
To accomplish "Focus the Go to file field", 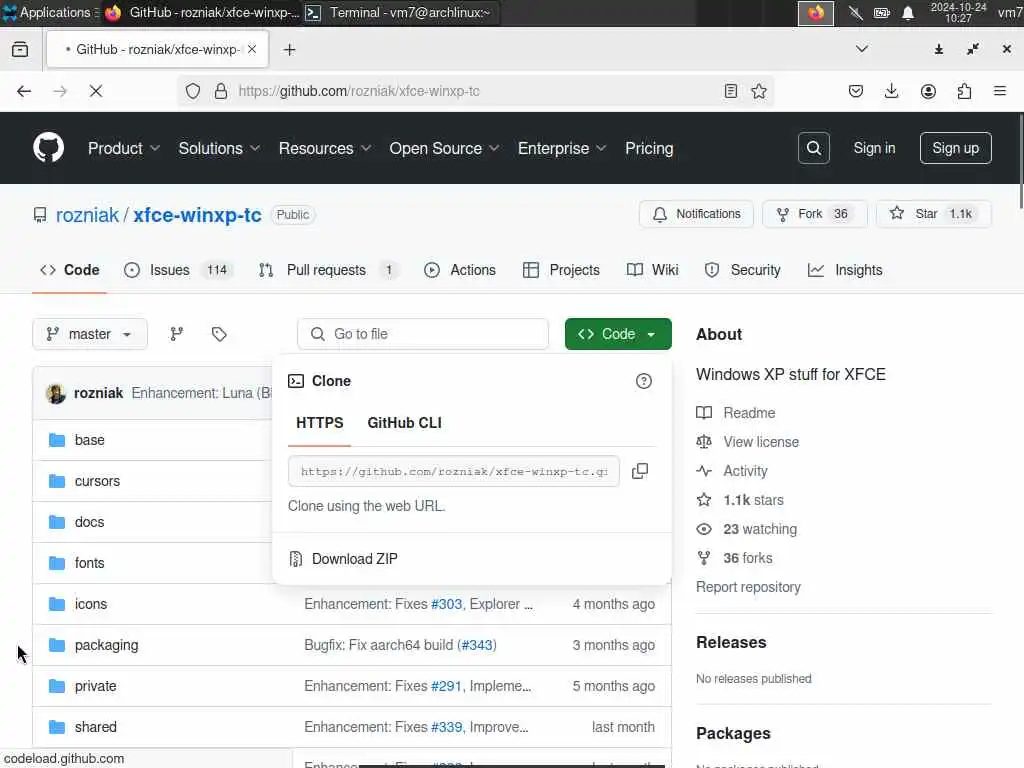I will coord(423,334).
